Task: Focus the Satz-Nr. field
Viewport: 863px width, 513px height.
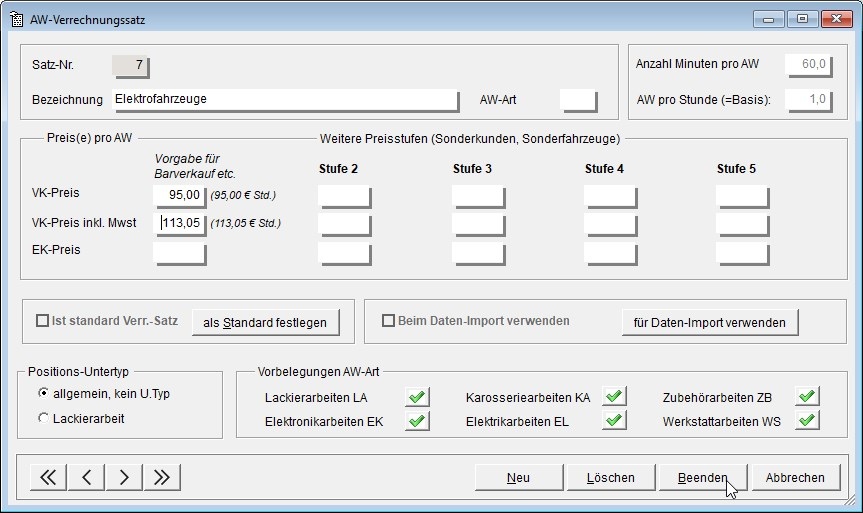Action: pos(130,66)
